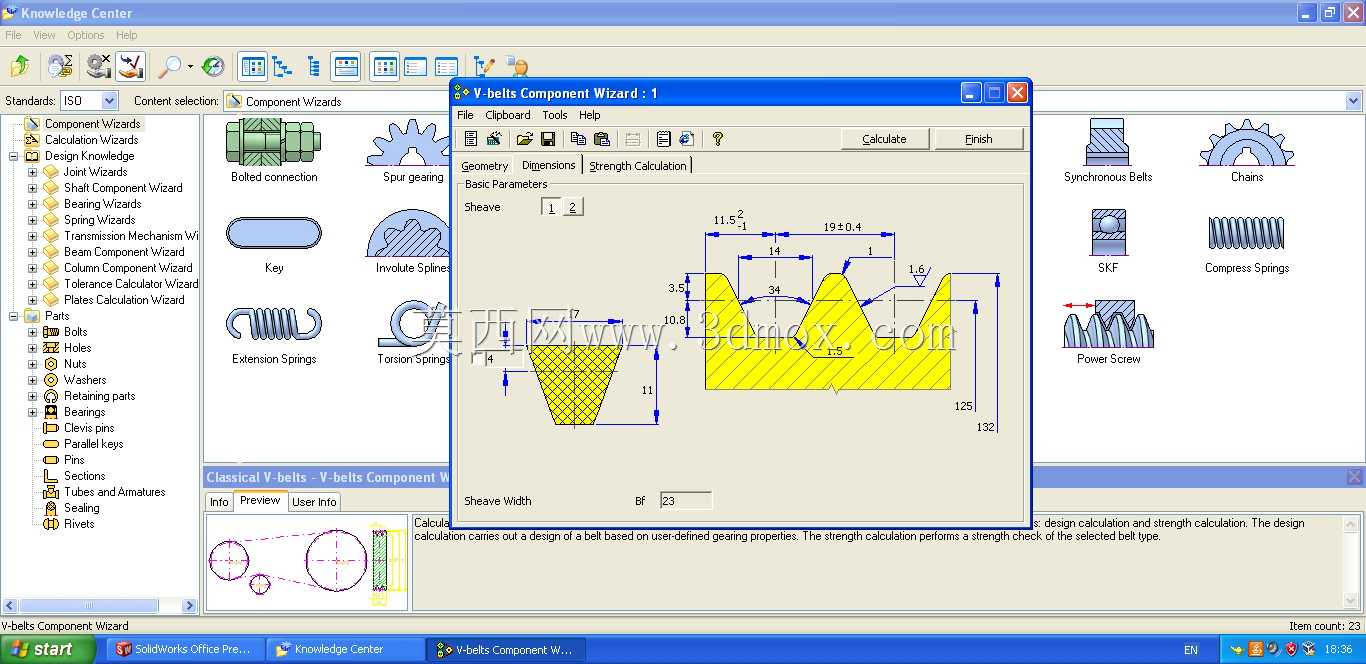
Task: Select Calculation Wizards in the tree
Action: 91,140
